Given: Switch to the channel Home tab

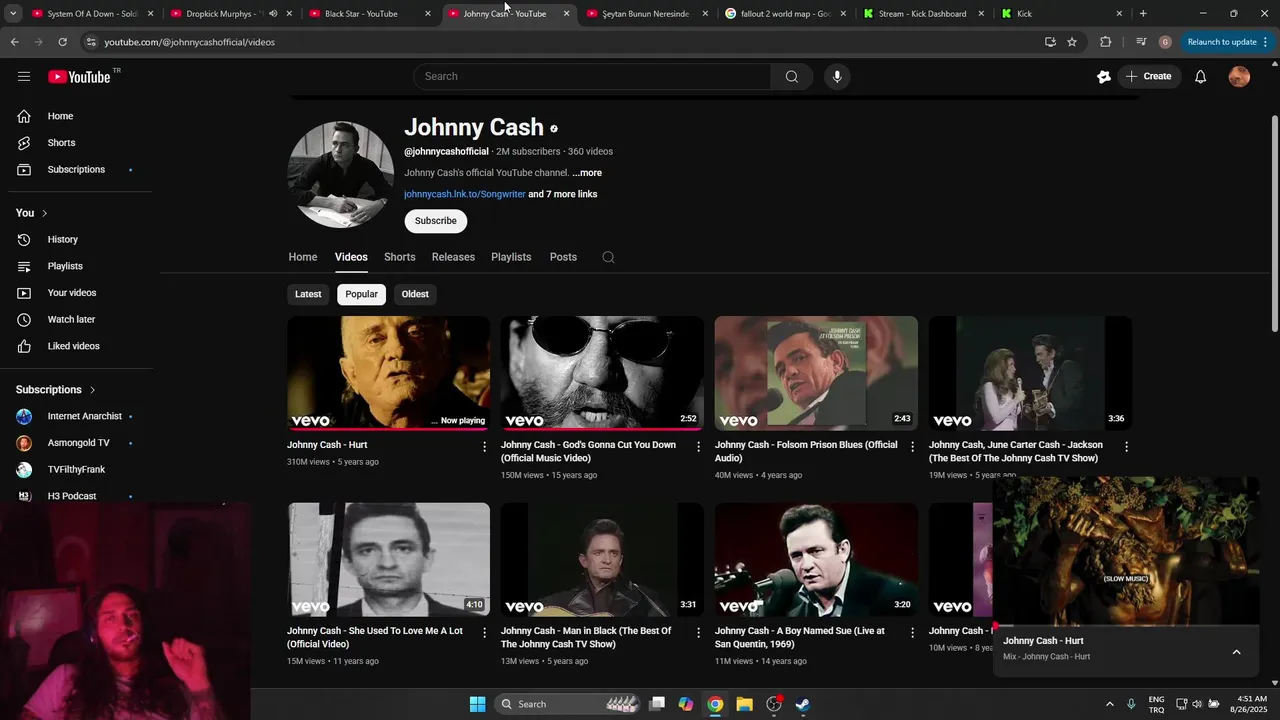Looking at the screenshot, I should [303, 257].
